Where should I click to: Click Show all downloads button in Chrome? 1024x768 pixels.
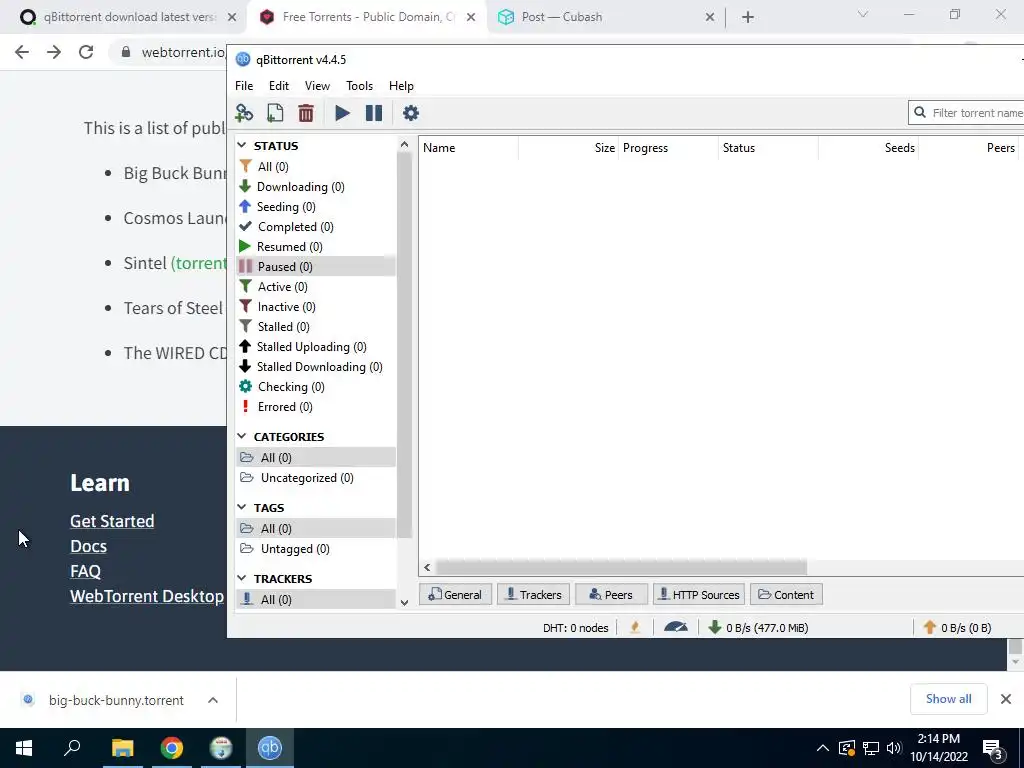tap(948, 699)
